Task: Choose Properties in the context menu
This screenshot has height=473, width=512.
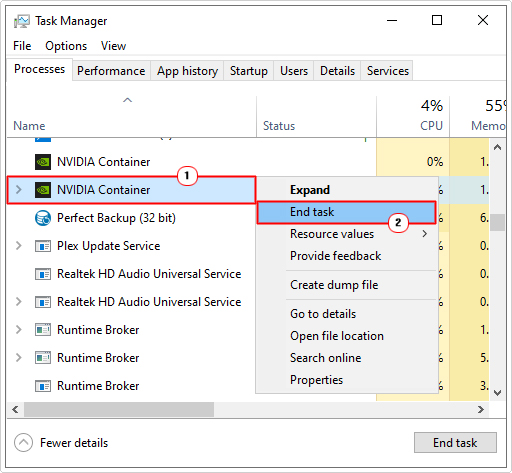Action: (347, 380)
